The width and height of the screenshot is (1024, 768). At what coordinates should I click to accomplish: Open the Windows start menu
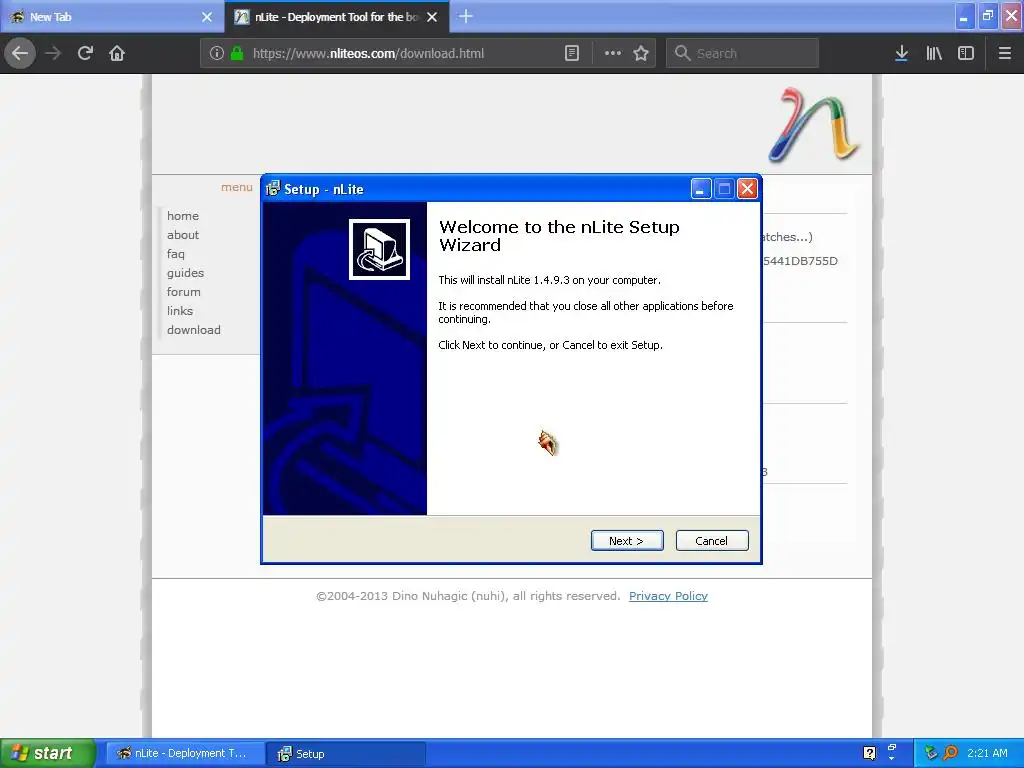point(47,753)
